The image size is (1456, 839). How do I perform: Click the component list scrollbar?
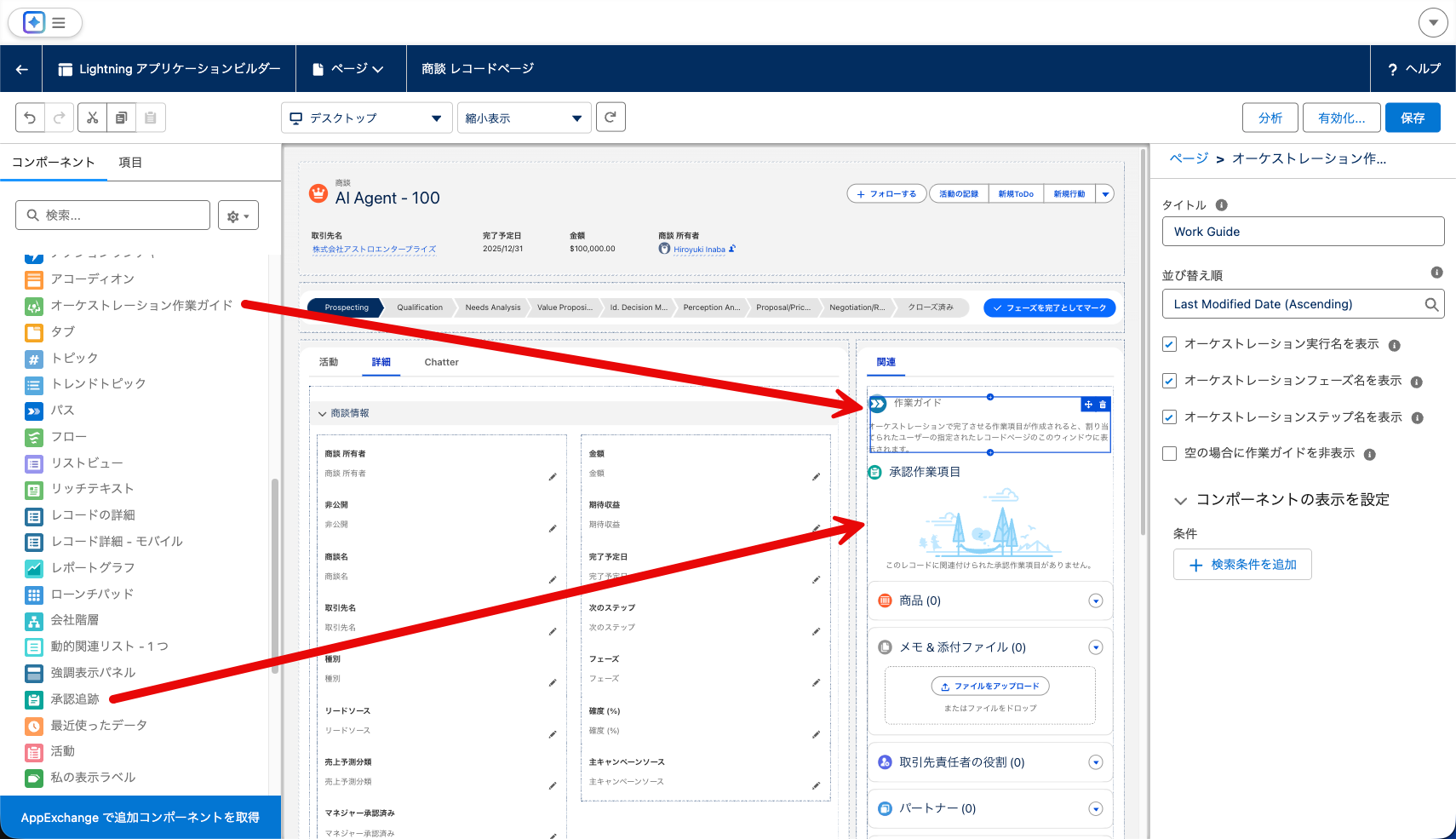(x=274, y=575)
